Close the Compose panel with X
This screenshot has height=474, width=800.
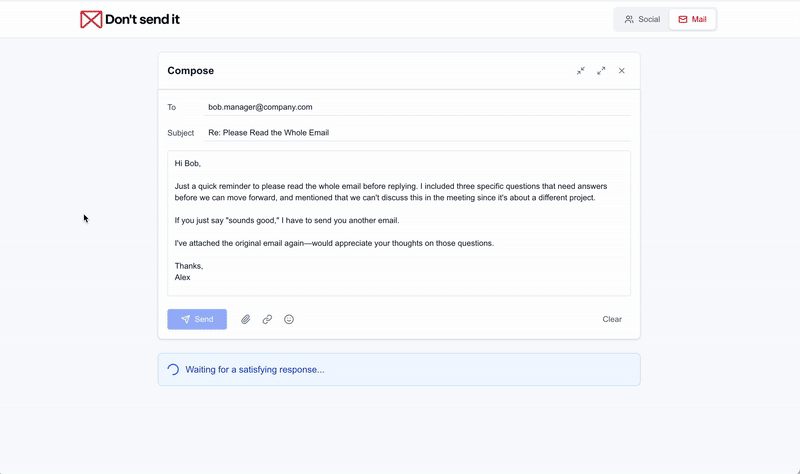pos(621,71)
